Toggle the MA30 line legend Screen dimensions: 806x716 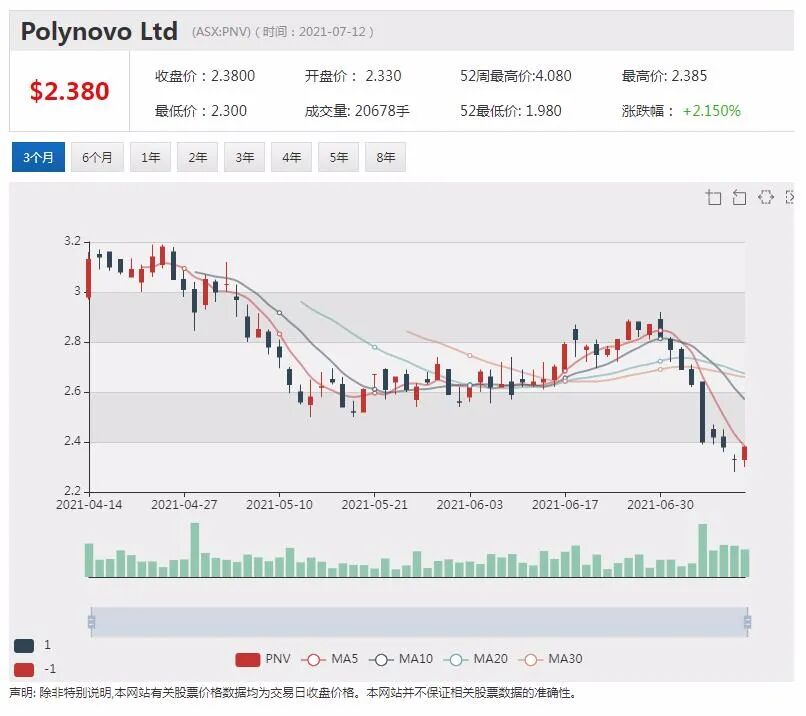[x=551, y=659]
